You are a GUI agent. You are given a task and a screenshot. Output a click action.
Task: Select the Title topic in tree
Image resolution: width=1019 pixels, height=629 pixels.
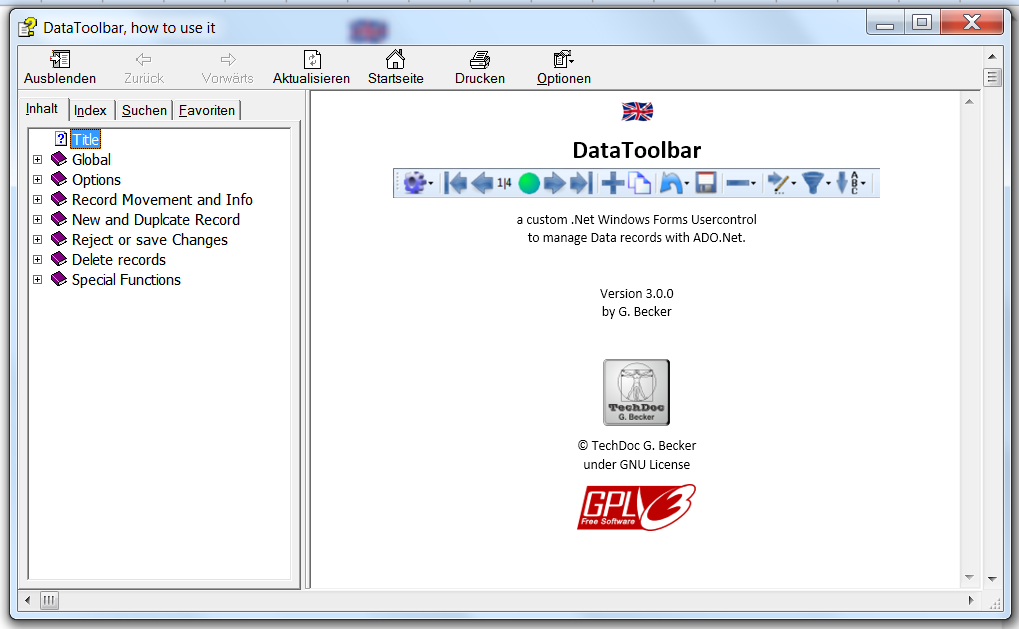pyautogui.click(x=85, y=139)
